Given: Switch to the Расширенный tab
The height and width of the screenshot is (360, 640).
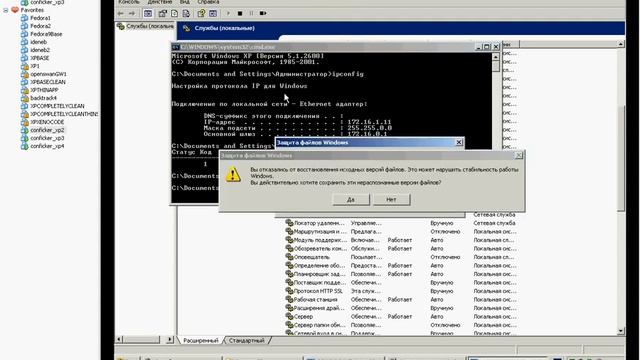Looking at the screenshot, I should 200,340.
